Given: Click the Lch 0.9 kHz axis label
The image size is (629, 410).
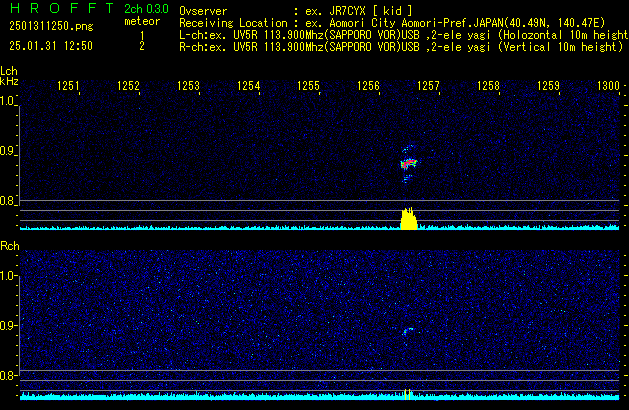Looking at the screenshot, I should tap(7, 151).
